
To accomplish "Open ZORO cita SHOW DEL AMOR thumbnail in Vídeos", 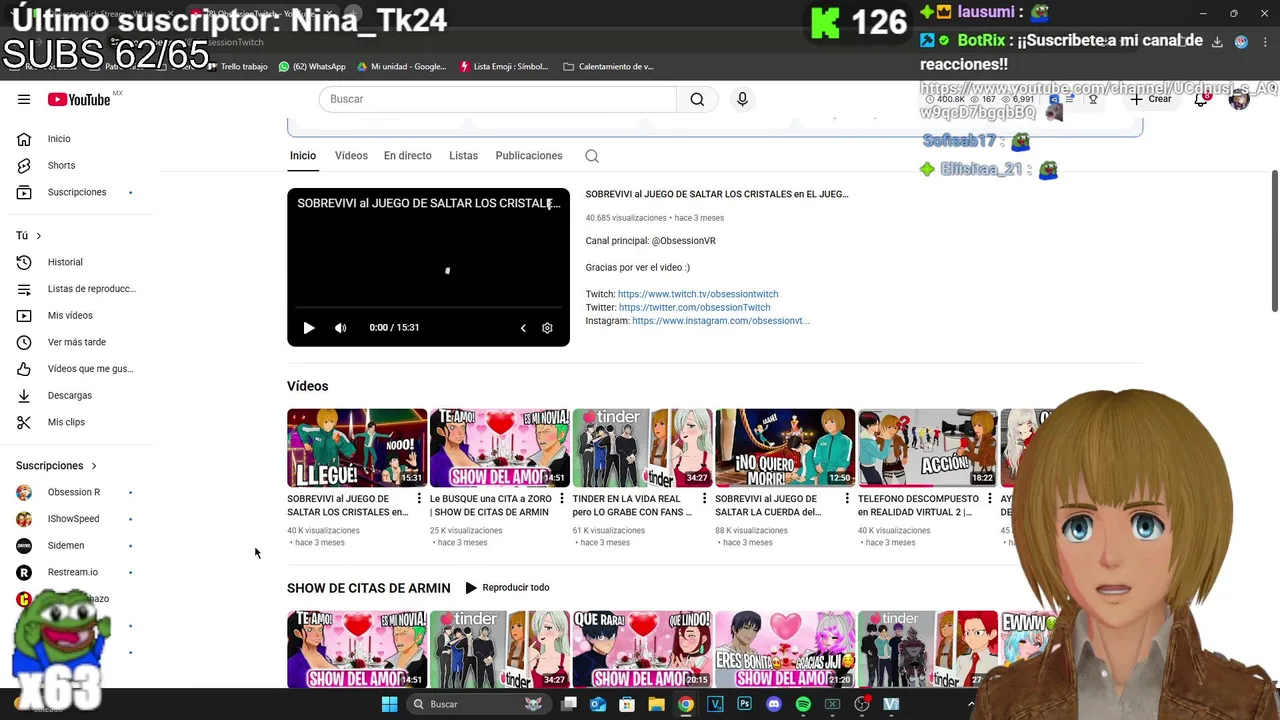I will coord(499,448).
